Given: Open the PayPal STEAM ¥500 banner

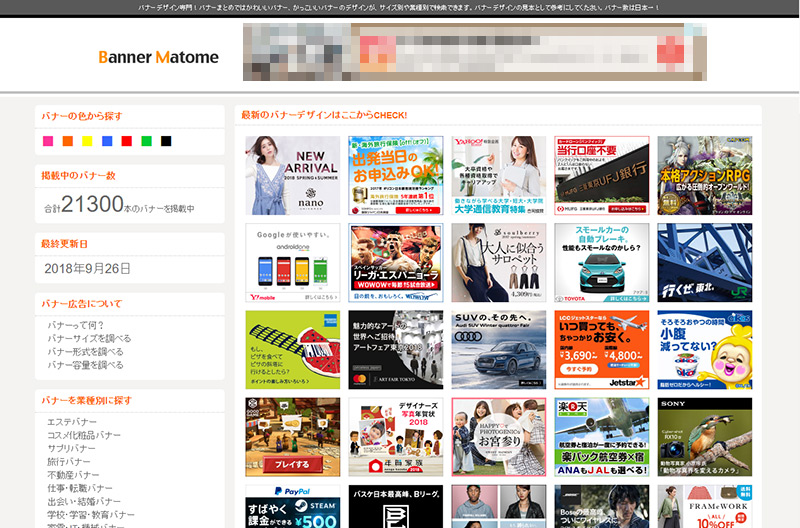Looking at the screenshot, I should (292, 506).
